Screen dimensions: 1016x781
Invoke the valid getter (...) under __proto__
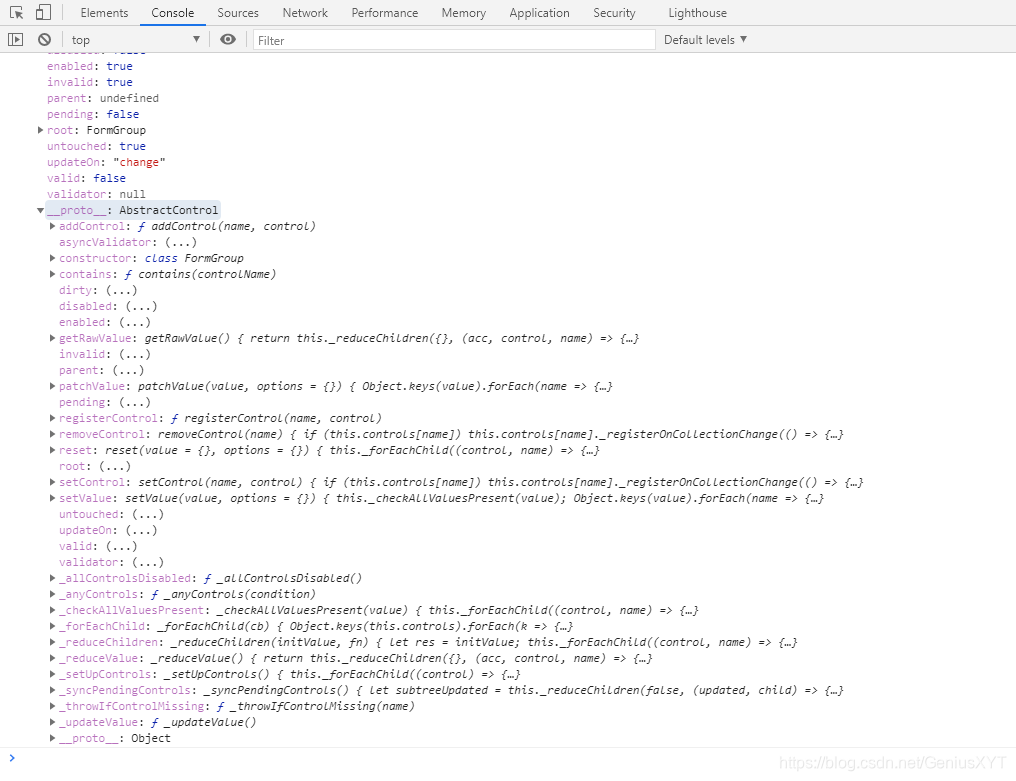[x=121, y=546]
